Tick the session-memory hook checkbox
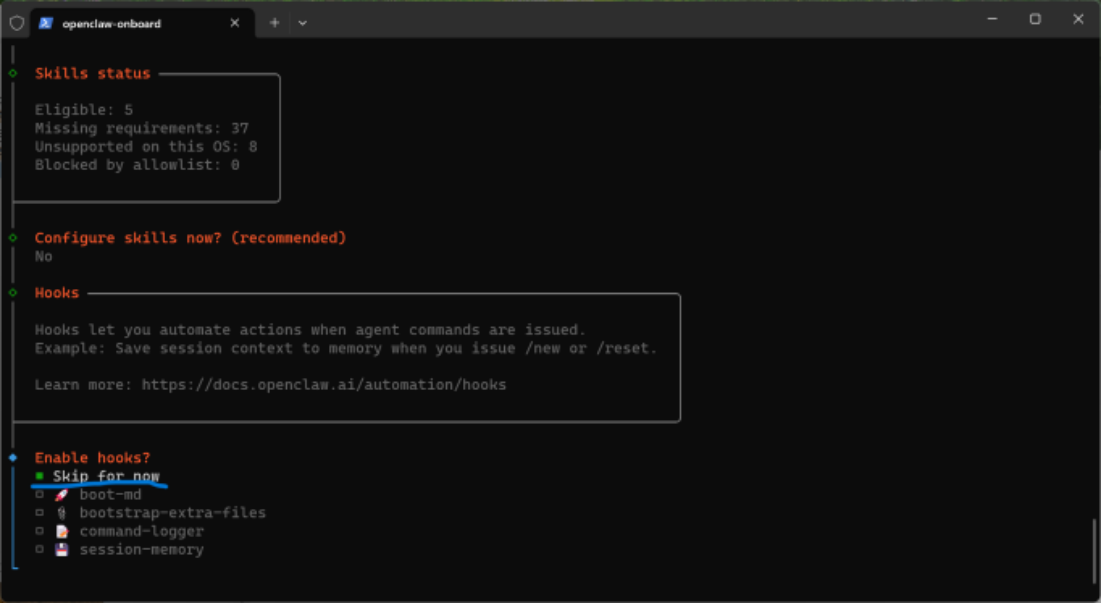Image resolution: width=1101 pixels, height=603 pixels. (40, 549)
